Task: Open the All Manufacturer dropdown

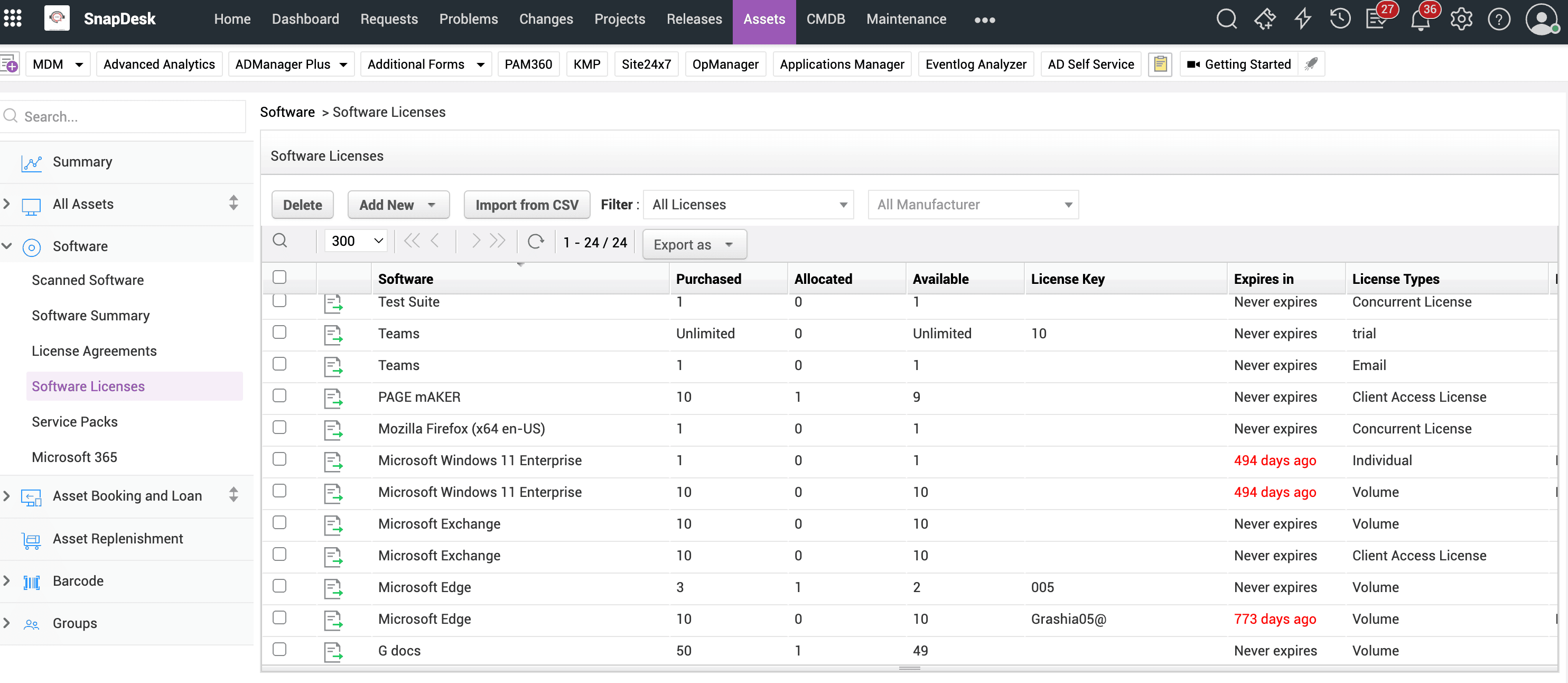Action: [973, 205]
